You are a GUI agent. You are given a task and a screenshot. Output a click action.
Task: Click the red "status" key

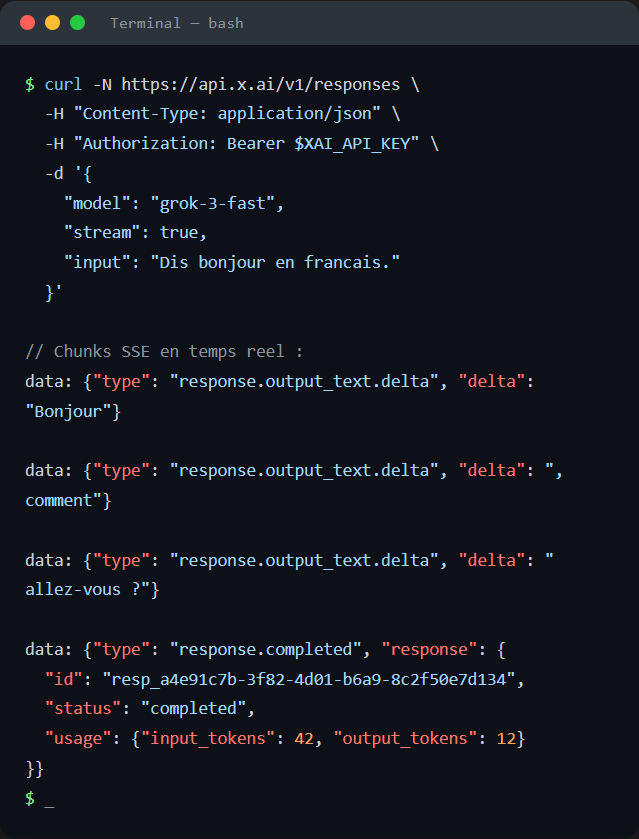click(x=83, y=709)
